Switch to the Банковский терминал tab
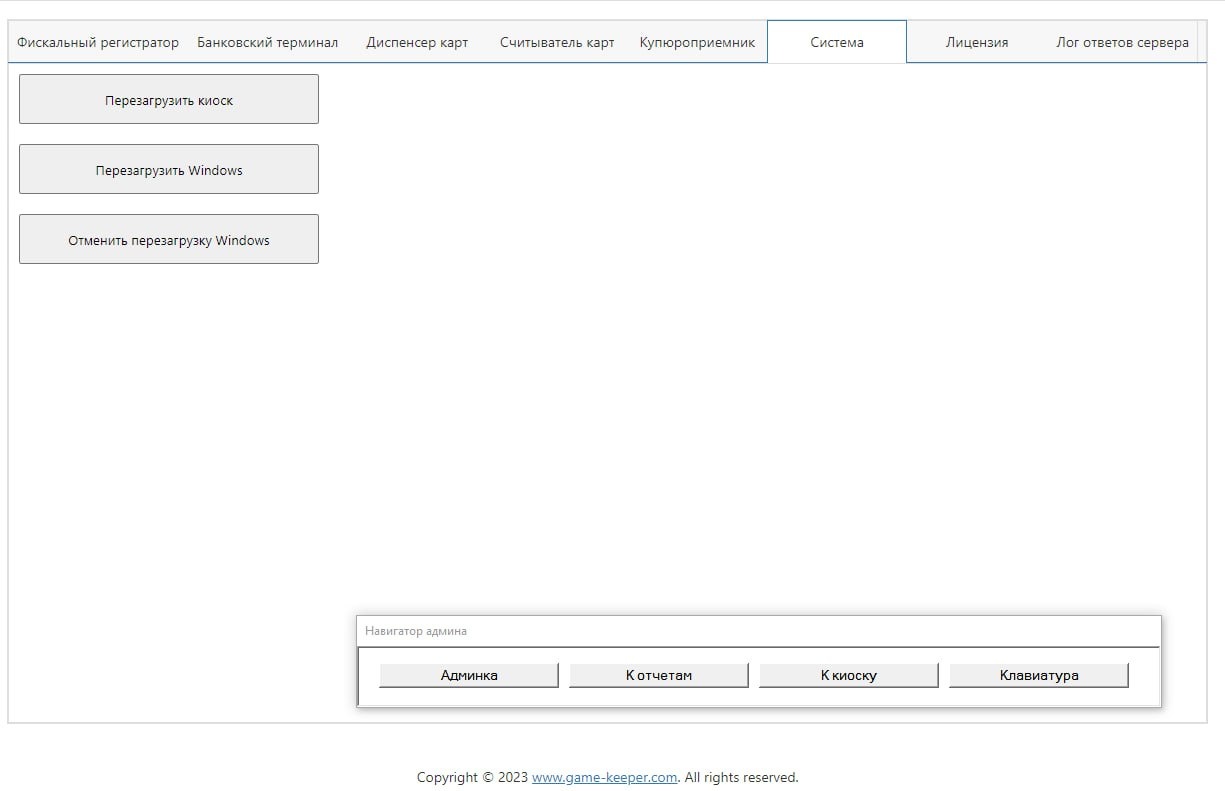The height and width of the screenshot is (791, 1225). [267, 42]
